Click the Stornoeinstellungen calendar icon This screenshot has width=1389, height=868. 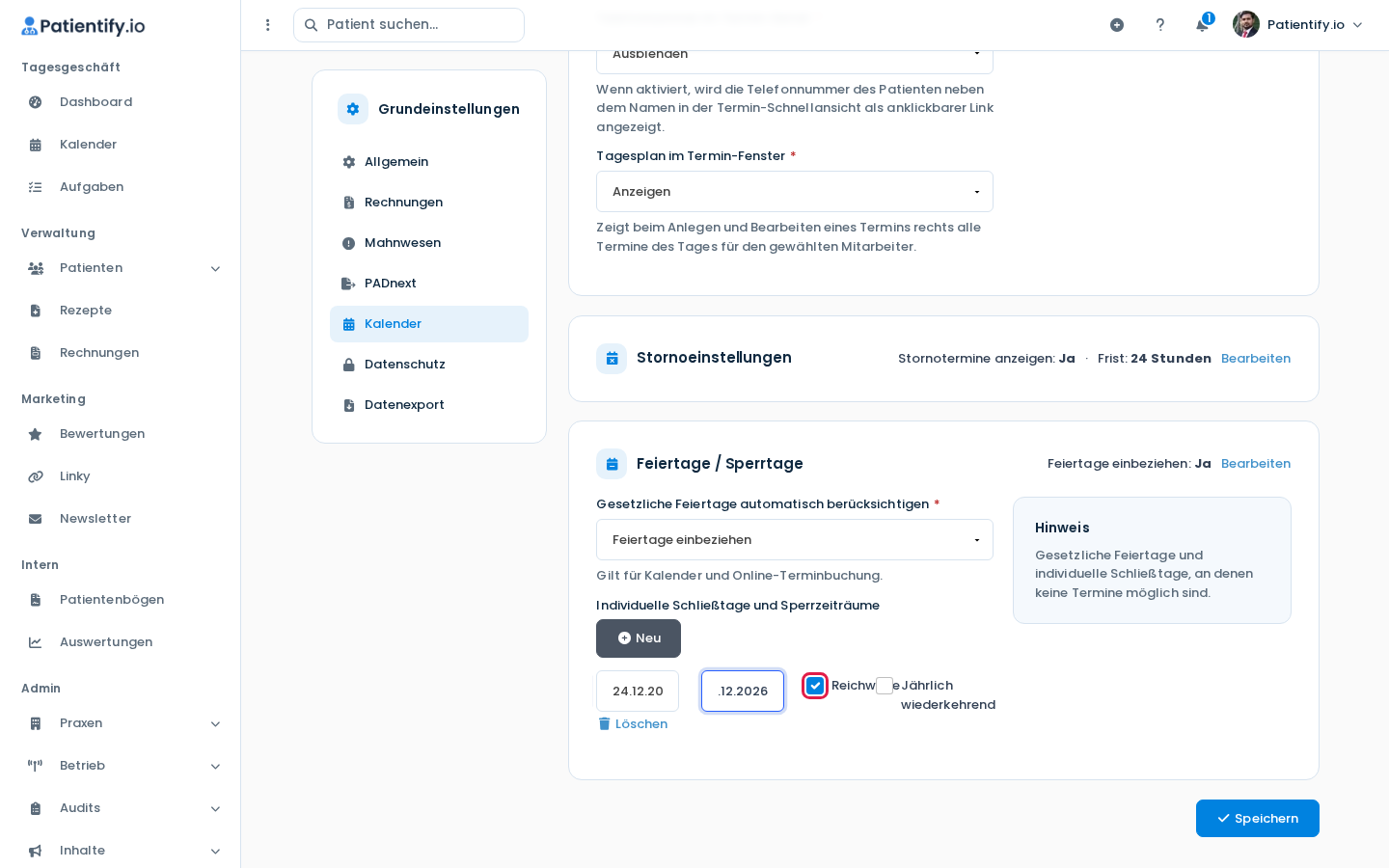612,359
